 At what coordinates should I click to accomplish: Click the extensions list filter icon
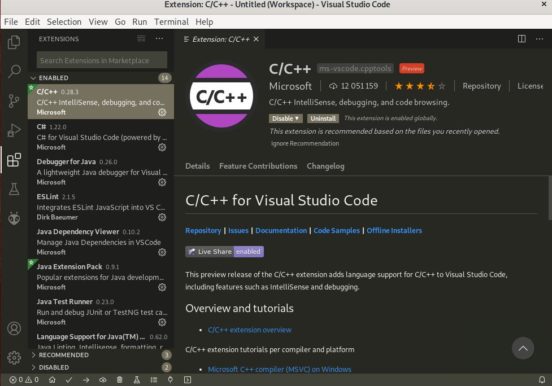click(141, 38)
